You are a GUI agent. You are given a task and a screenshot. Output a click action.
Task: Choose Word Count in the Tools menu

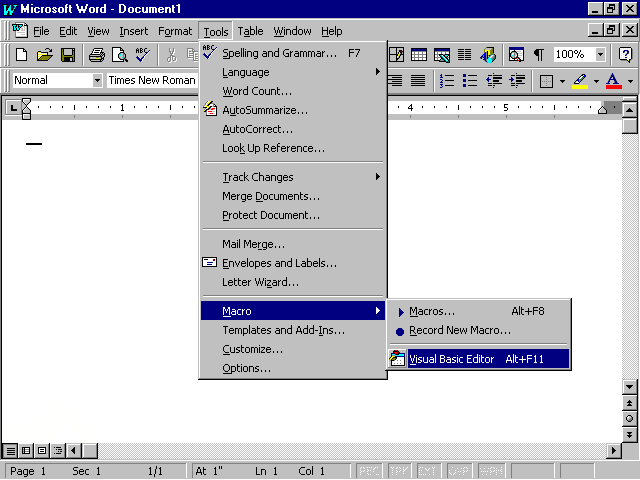[293, 91]
